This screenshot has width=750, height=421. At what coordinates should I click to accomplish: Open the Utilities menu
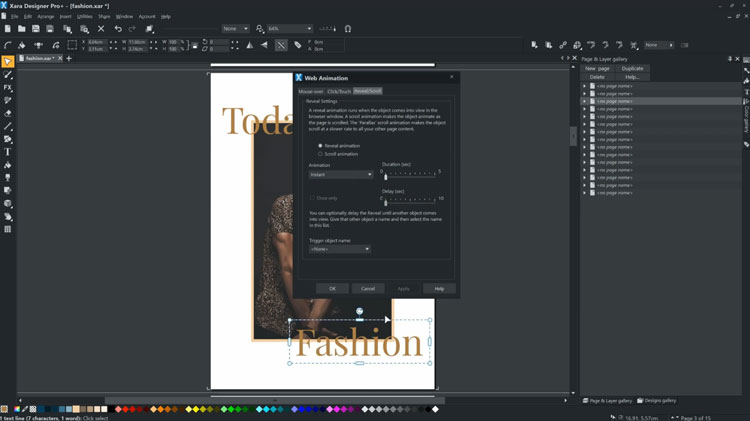click(84, 16)
